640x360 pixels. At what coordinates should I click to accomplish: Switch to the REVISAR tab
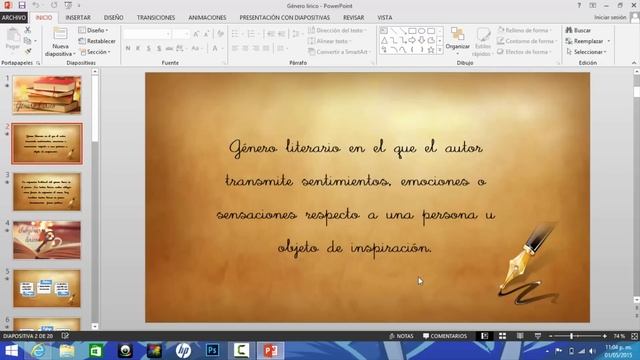353,18
